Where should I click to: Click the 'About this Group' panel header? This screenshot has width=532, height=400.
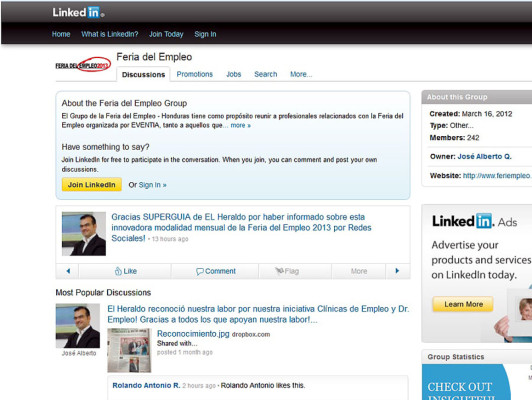coord(477,97)
